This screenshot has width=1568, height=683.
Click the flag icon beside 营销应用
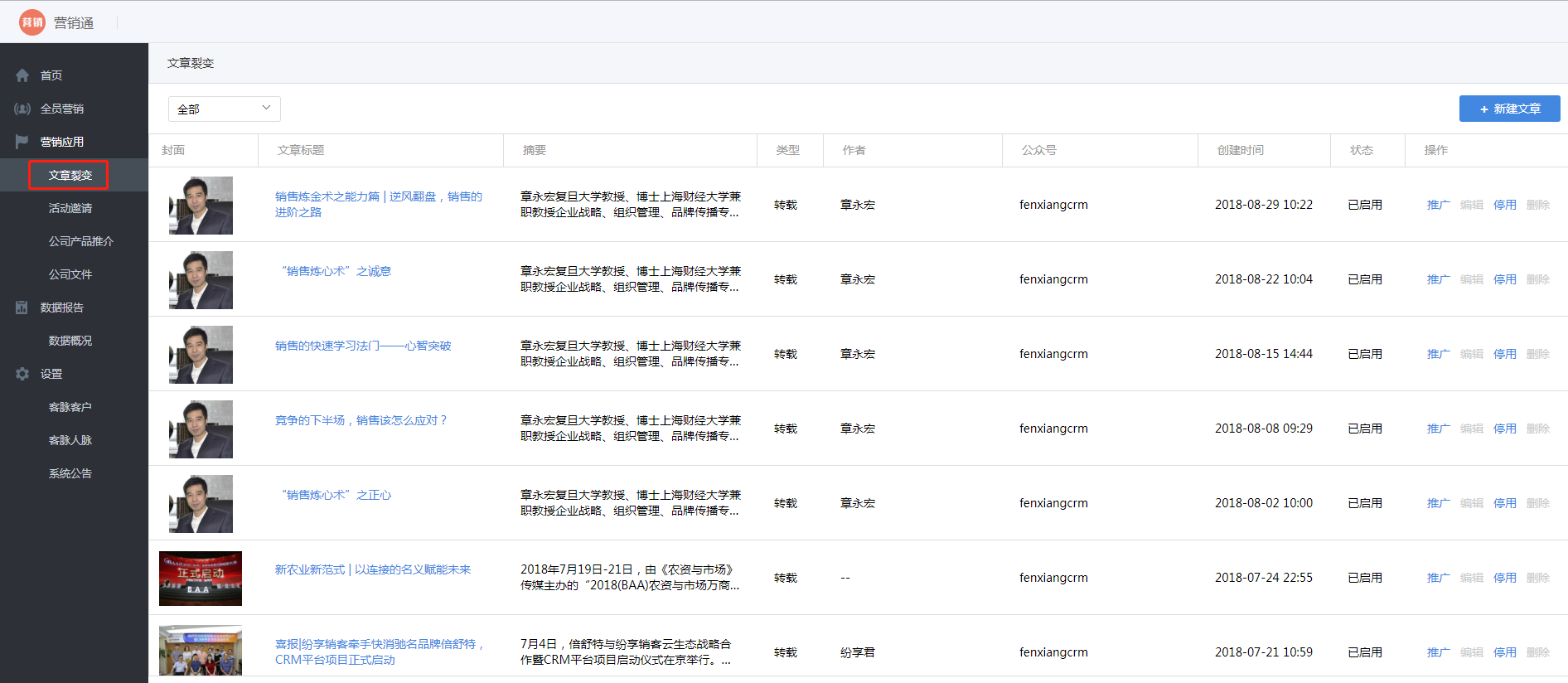(22, 142)
